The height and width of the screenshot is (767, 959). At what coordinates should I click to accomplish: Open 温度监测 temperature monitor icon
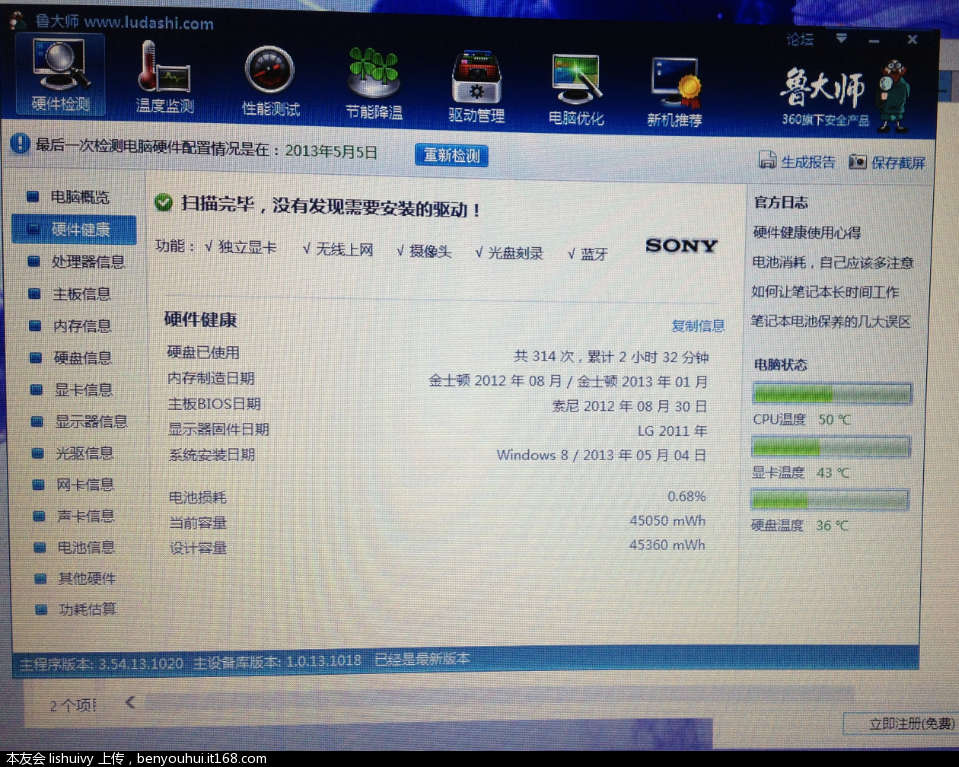(x=164, y=78)
